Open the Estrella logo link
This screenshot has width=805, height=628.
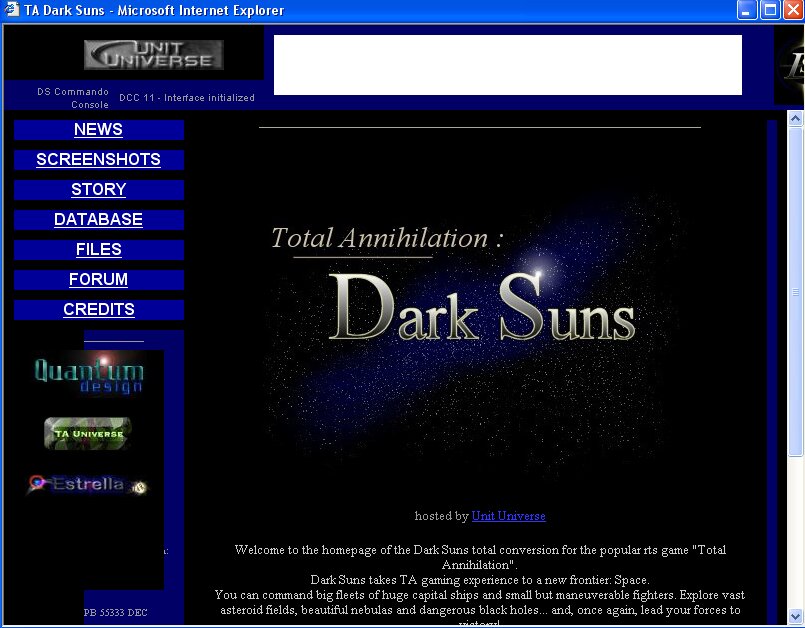click(87, 484)
